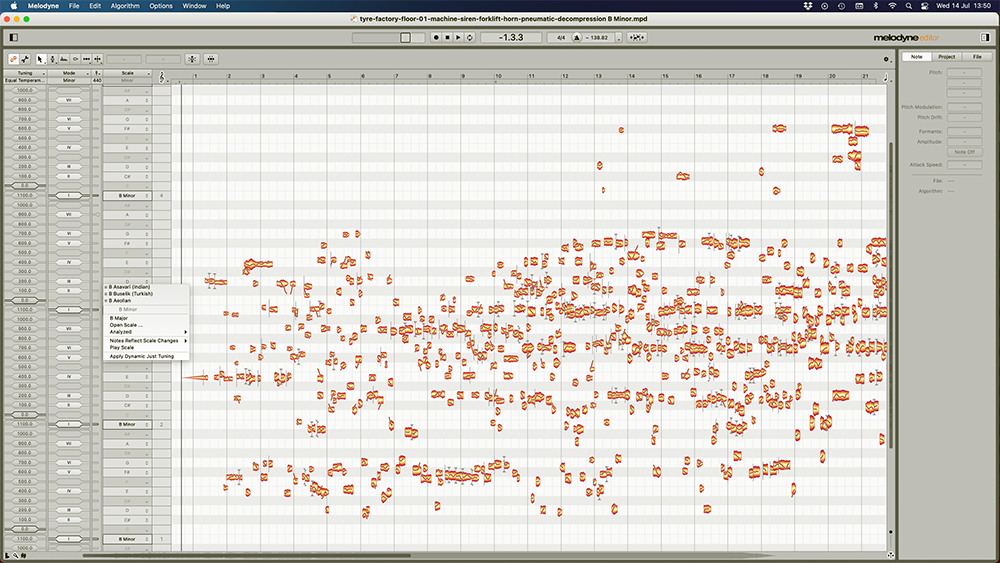Click the Pitch Drift value field
The height and width of the screenshot is (563, 1000).
coord(964,117)
